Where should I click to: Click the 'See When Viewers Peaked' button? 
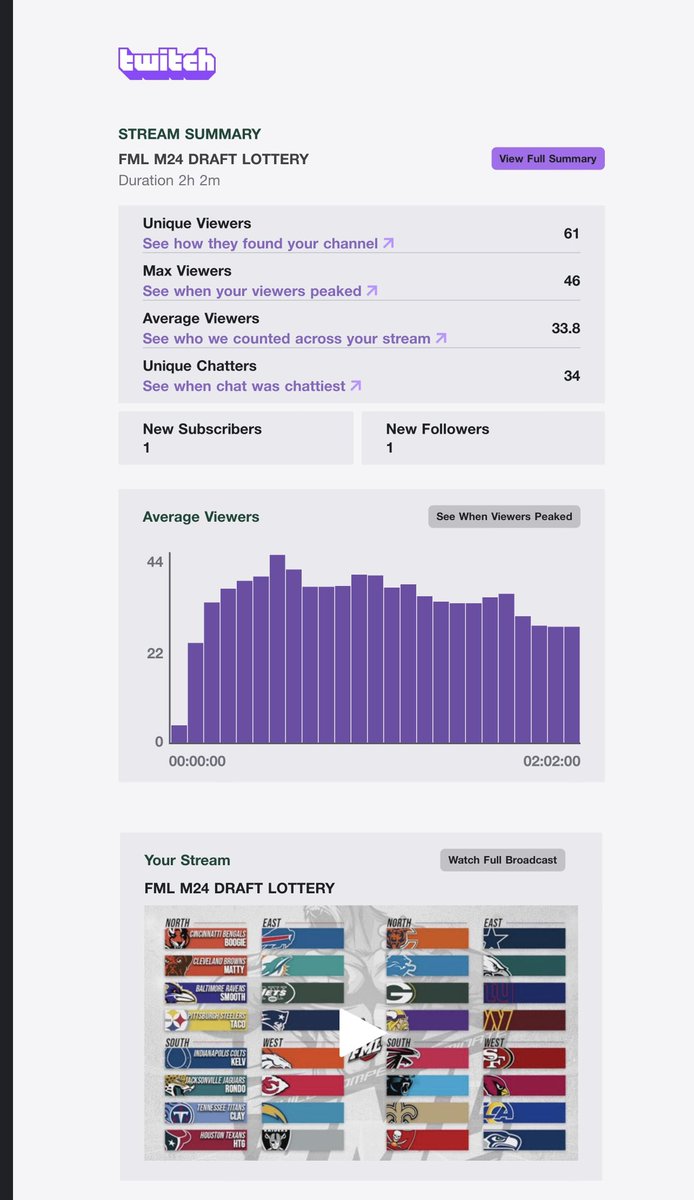pos(504,516)
